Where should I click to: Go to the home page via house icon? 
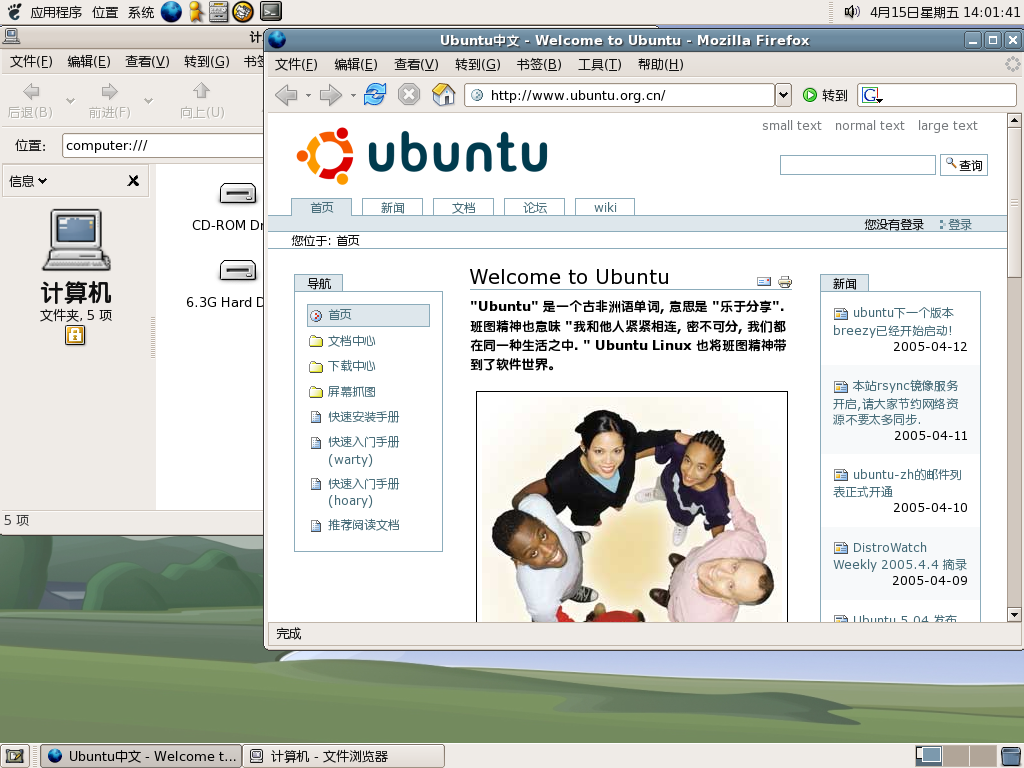point(443,95)
